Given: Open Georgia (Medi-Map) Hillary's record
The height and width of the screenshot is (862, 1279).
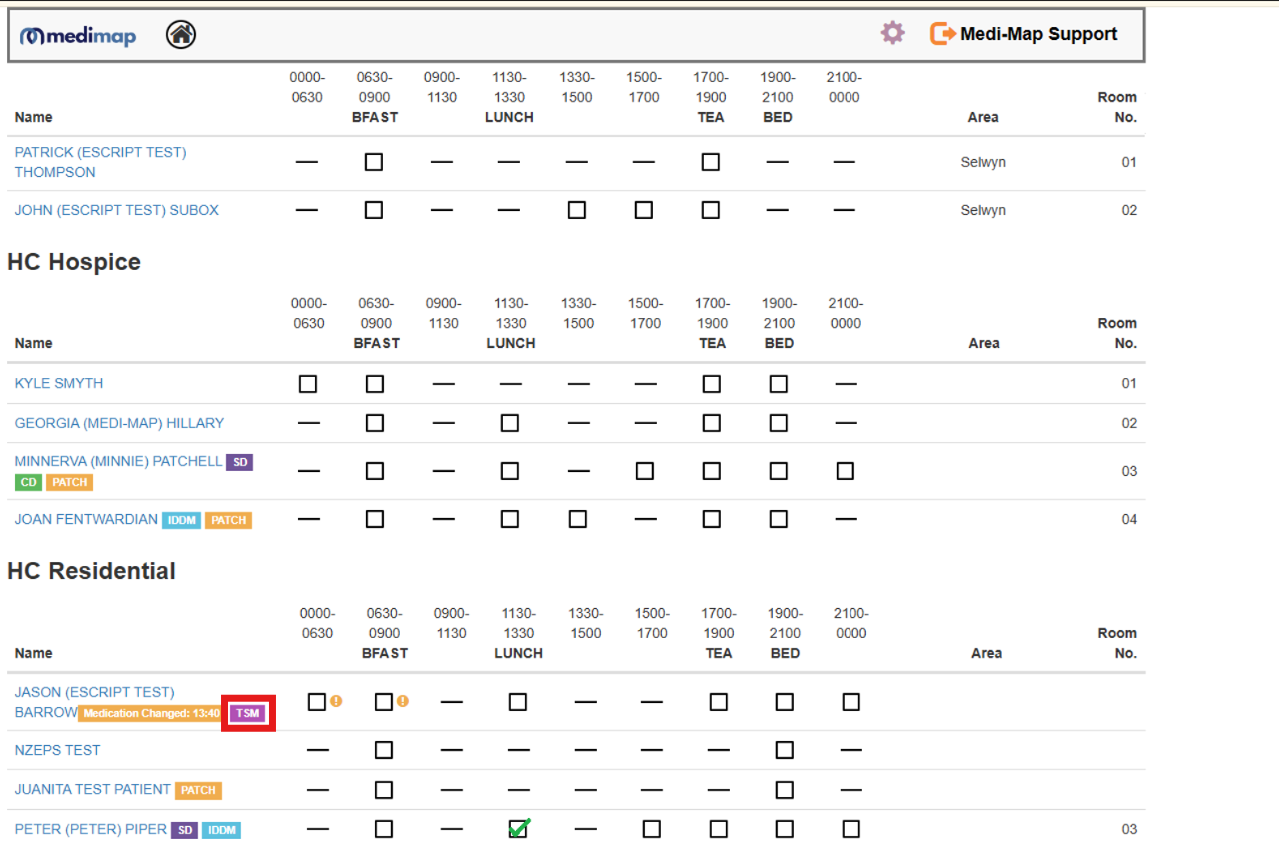Looking at the screenshot, I should 119,423.
